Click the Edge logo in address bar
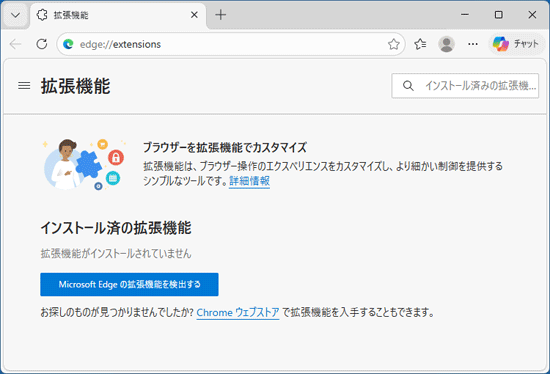The height and width of the screenshot is (374, 550). pyautogui.click(x=68, y=44)
